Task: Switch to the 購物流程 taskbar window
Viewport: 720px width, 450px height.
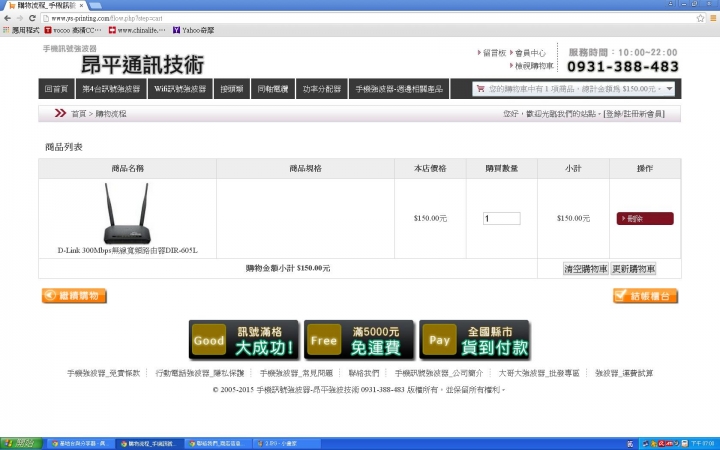Action: pyautogui.click(x=149, y=444)
